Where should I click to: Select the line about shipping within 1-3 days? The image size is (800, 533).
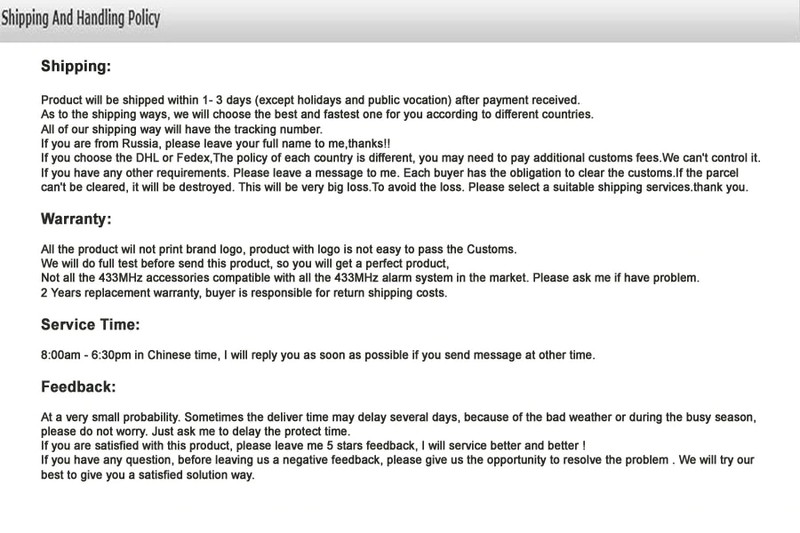point(310,100)
